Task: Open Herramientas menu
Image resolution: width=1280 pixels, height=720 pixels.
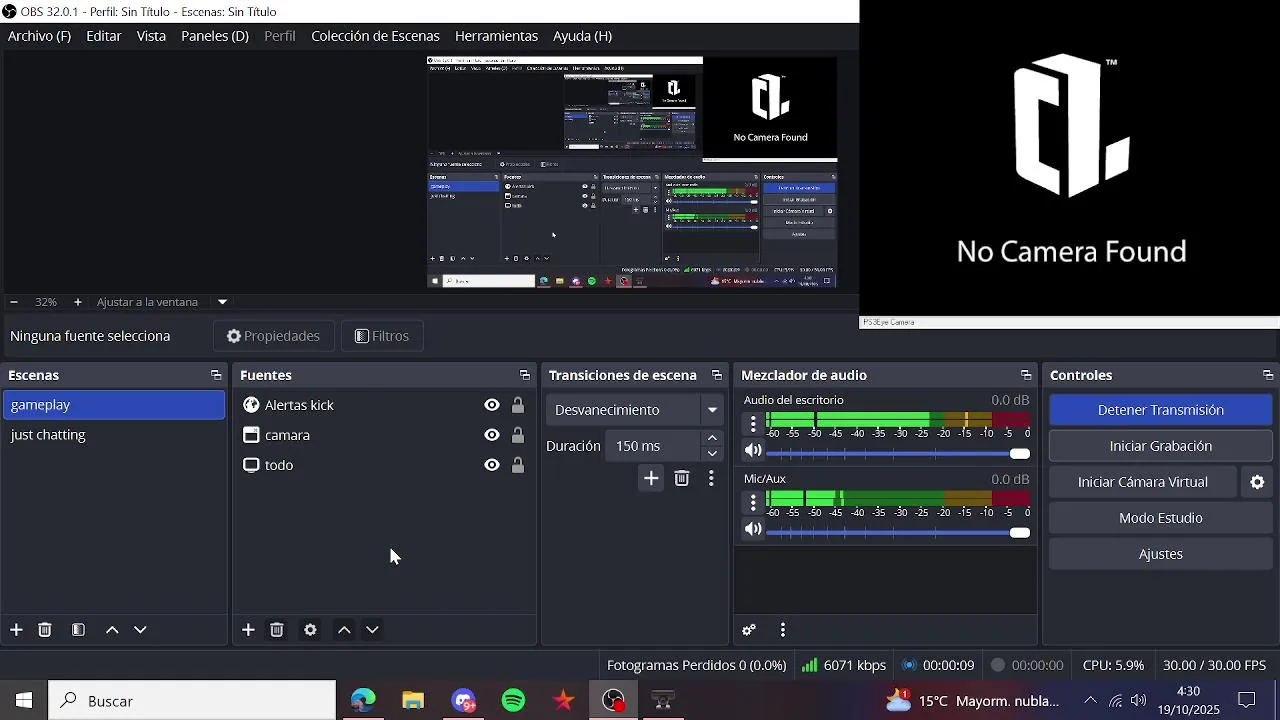Action: point(496,36)
